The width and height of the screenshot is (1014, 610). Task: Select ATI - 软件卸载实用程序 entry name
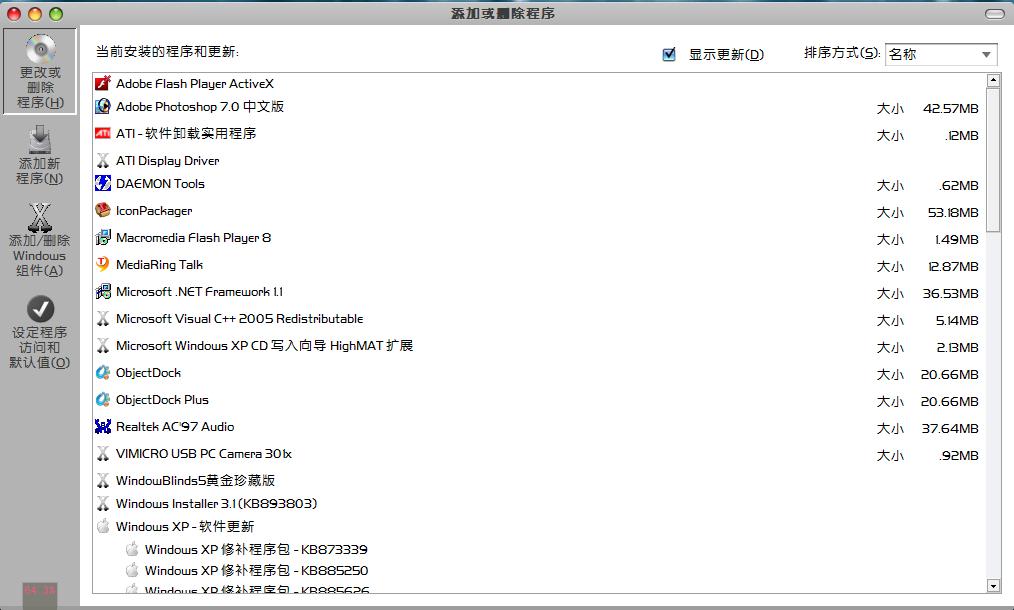(186, 134)
